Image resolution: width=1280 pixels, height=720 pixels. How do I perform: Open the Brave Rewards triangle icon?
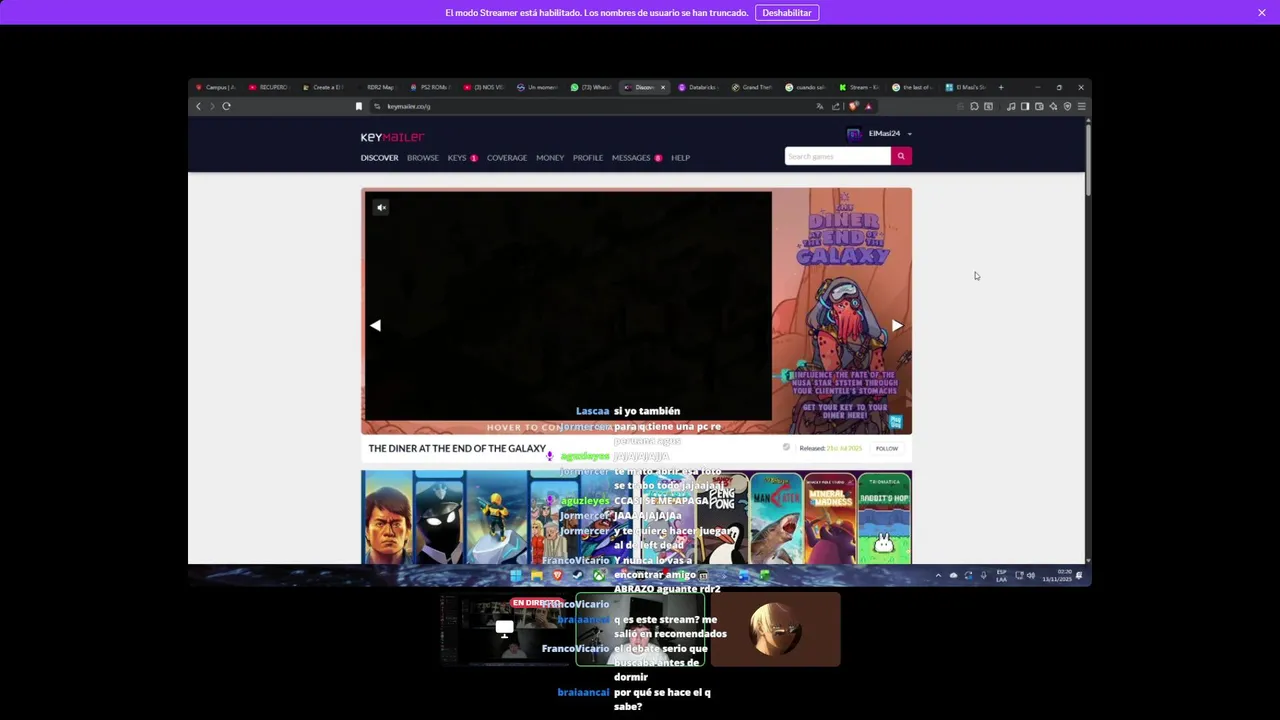tap(868, 106)
